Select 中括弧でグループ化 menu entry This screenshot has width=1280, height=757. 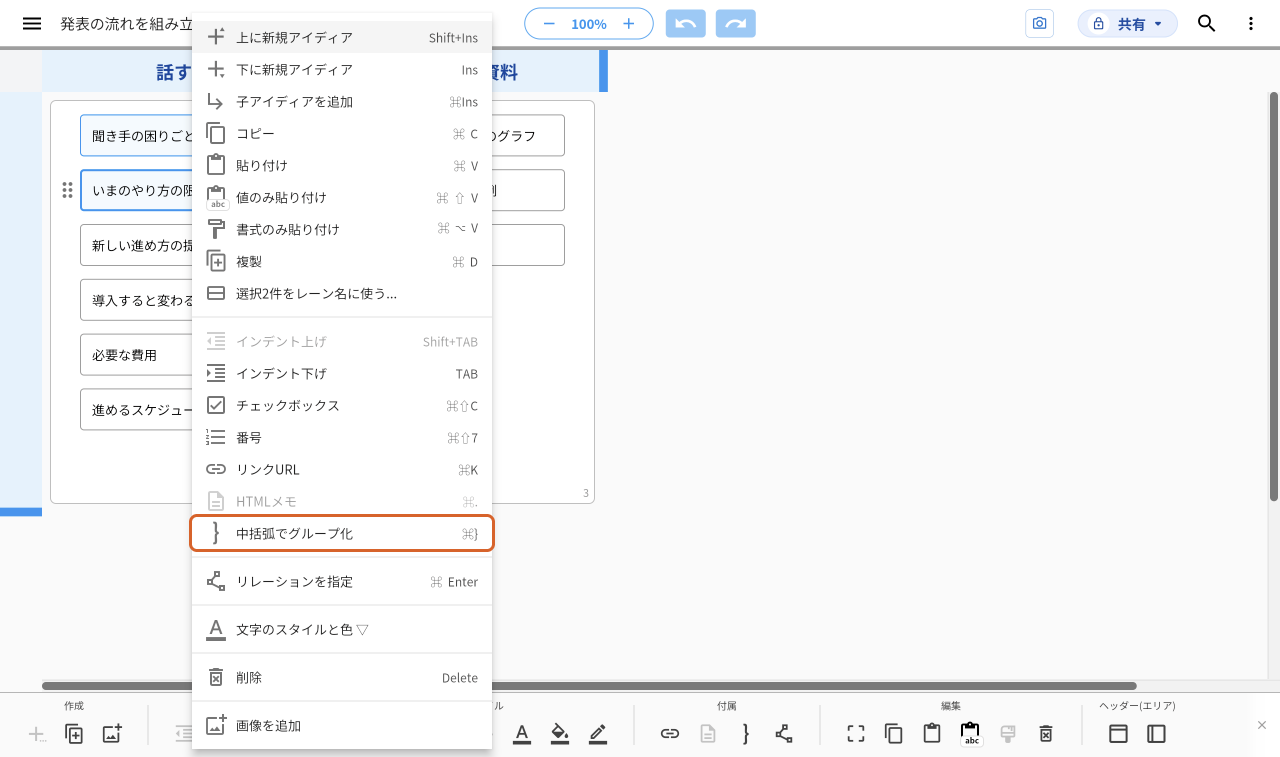click(342, 533)
